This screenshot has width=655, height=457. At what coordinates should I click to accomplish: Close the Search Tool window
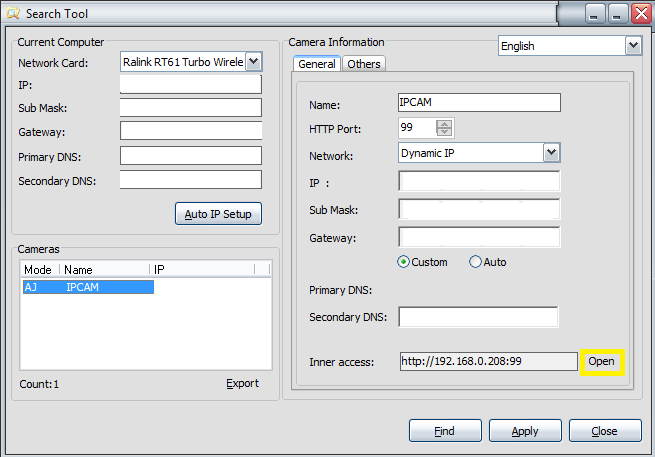pos(641,13)
